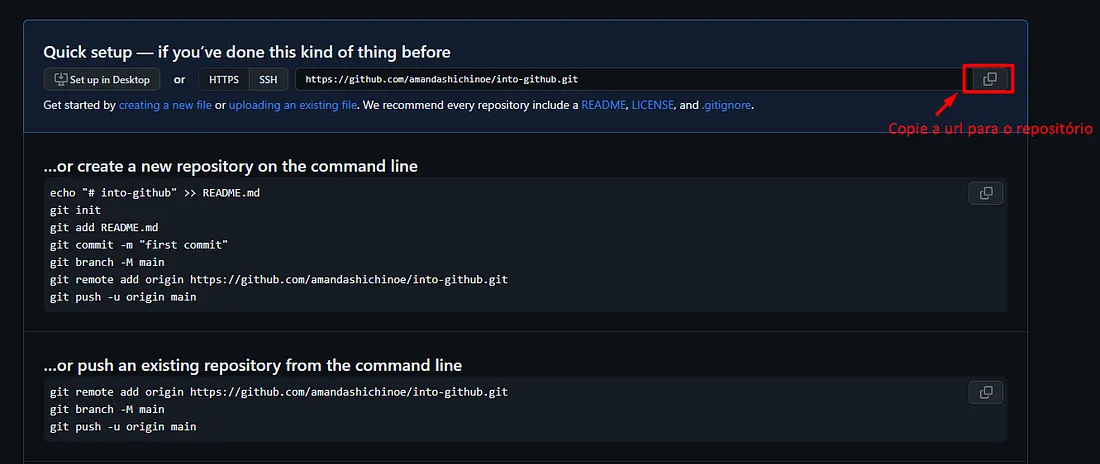Copy the push existing repository commands
The image size is (1100, 464).
click(986, 393)
